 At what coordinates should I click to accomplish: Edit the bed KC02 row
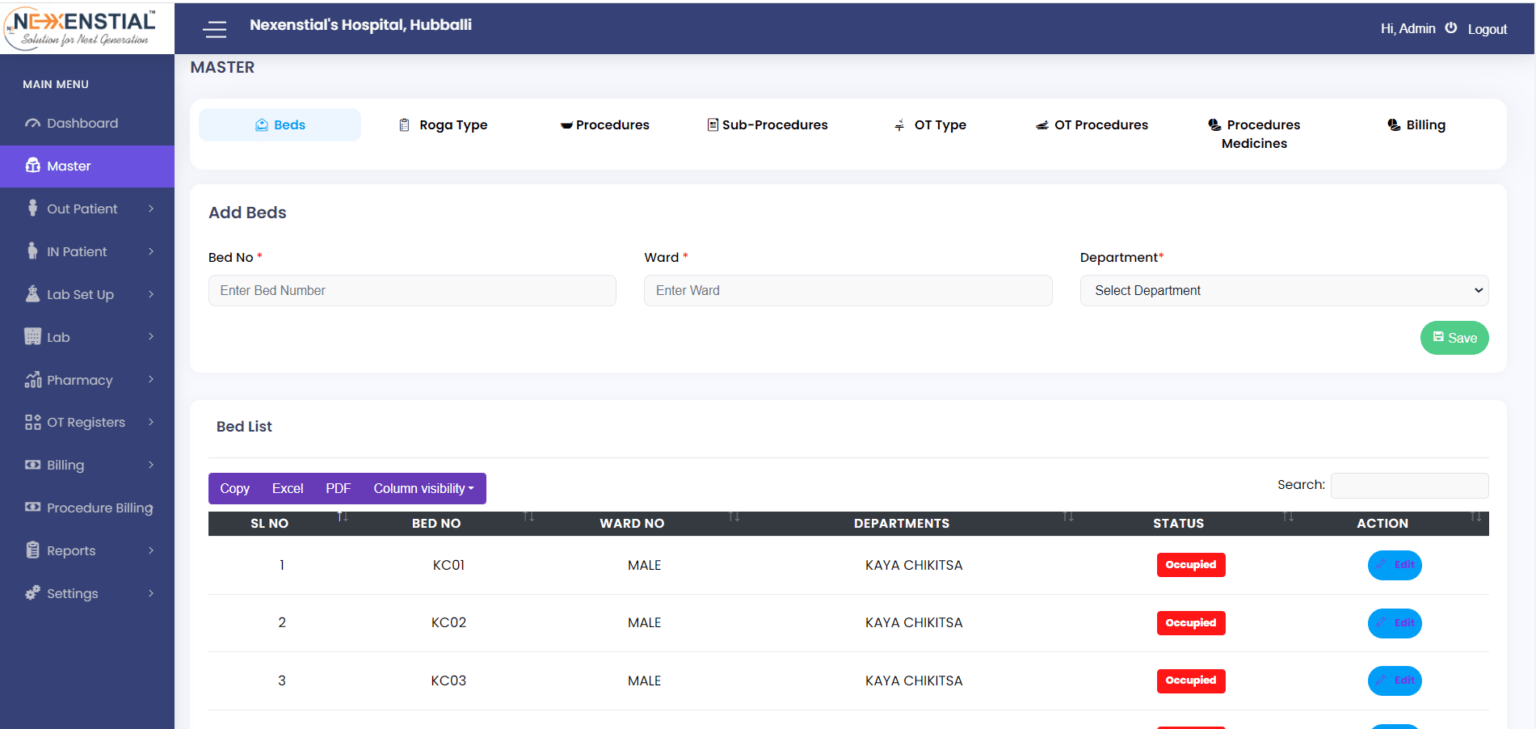point(1394,623)
